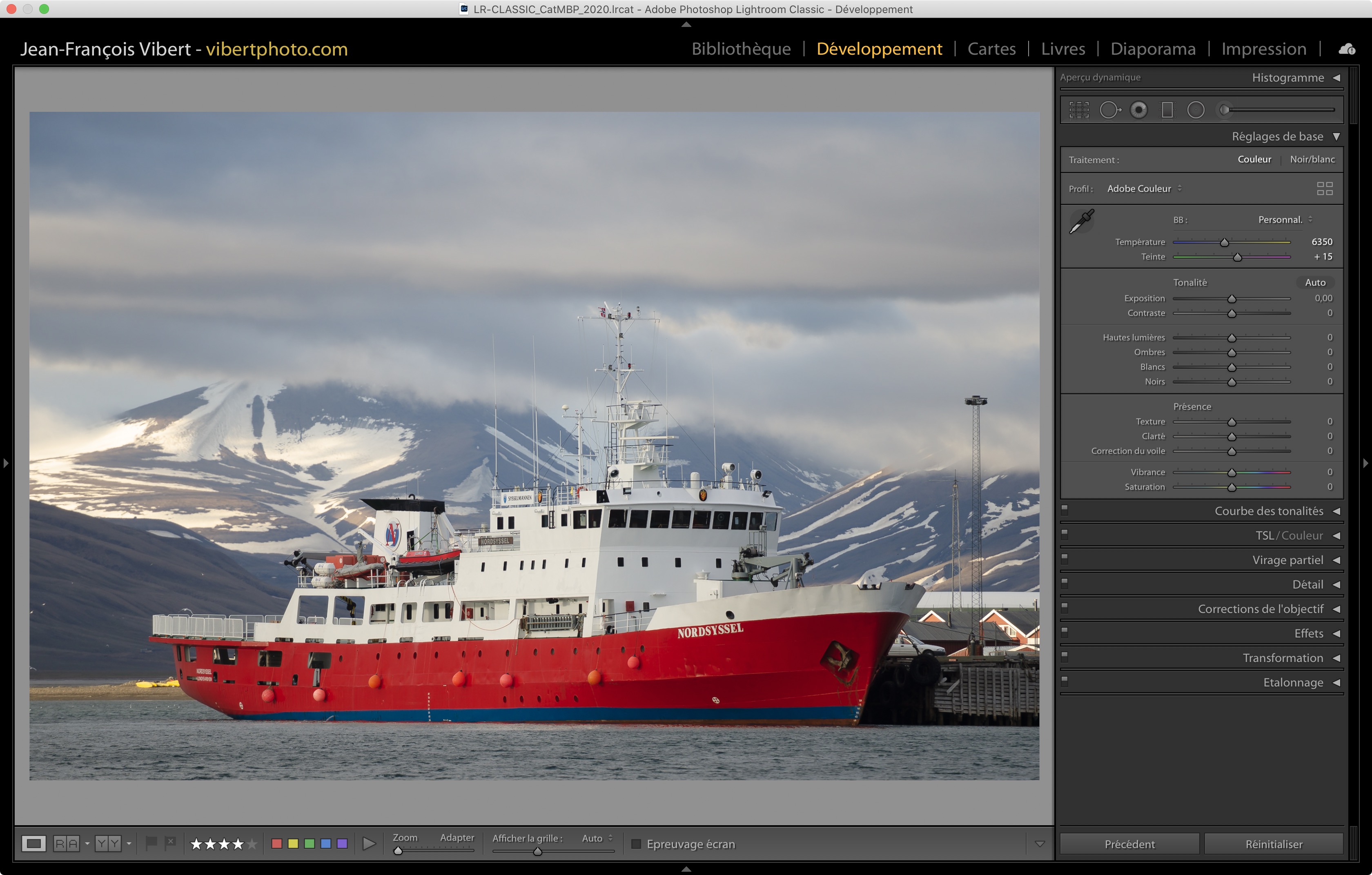The height and width of the screenshot is (875, 1372).
Task: Switch to the Bibliothèque module
Action: point(741,49)
